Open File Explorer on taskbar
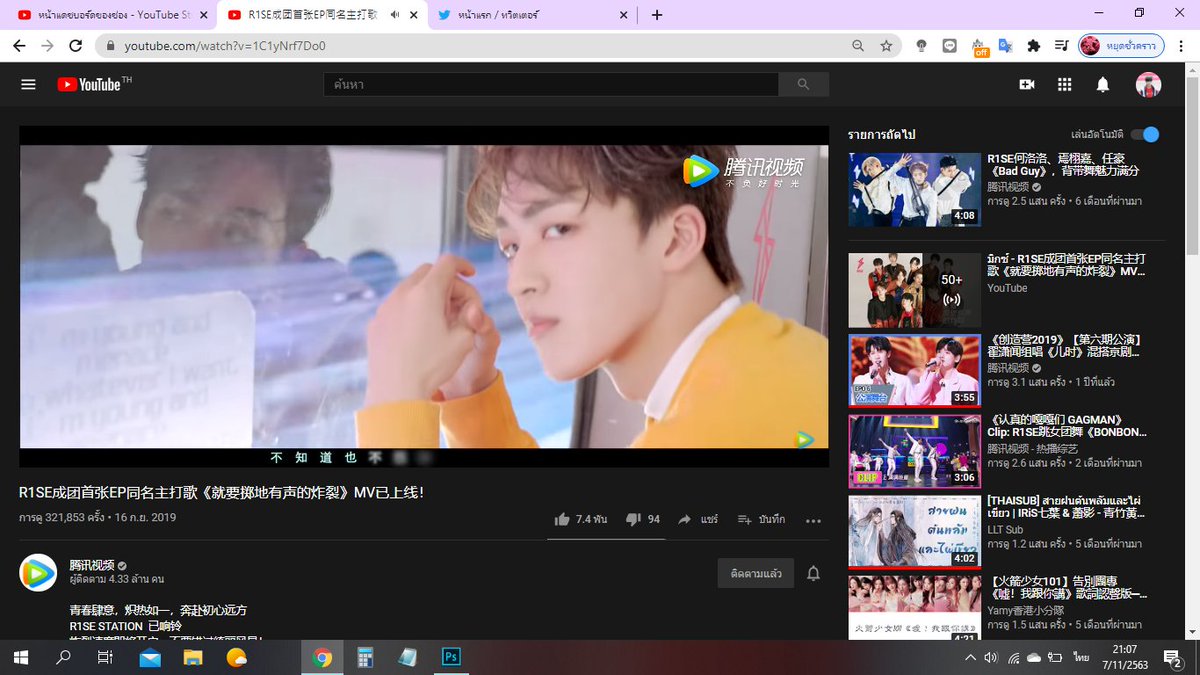The width and height of the screenshot is (1200, 675). tap(193, 657)
